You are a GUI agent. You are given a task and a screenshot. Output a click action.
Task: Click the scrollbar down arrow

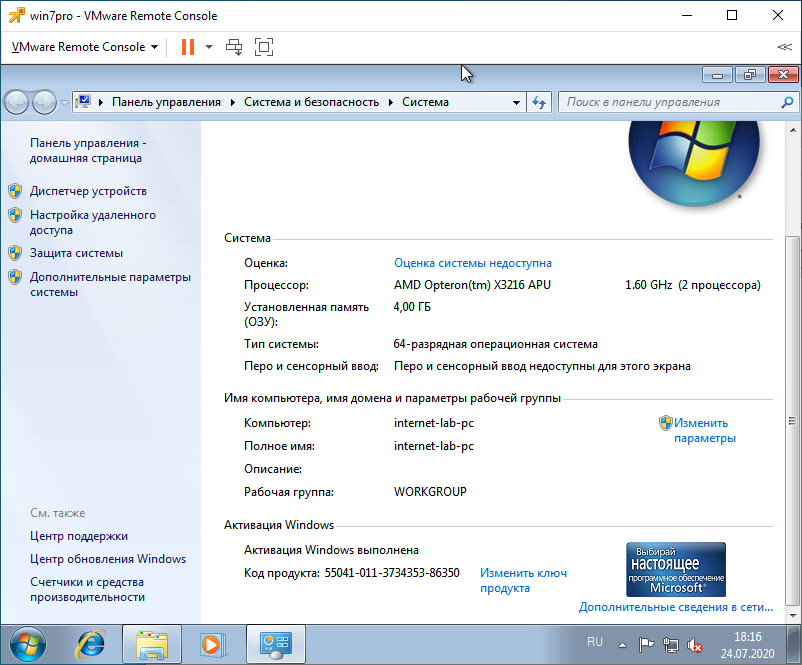[x=793, y=615]
